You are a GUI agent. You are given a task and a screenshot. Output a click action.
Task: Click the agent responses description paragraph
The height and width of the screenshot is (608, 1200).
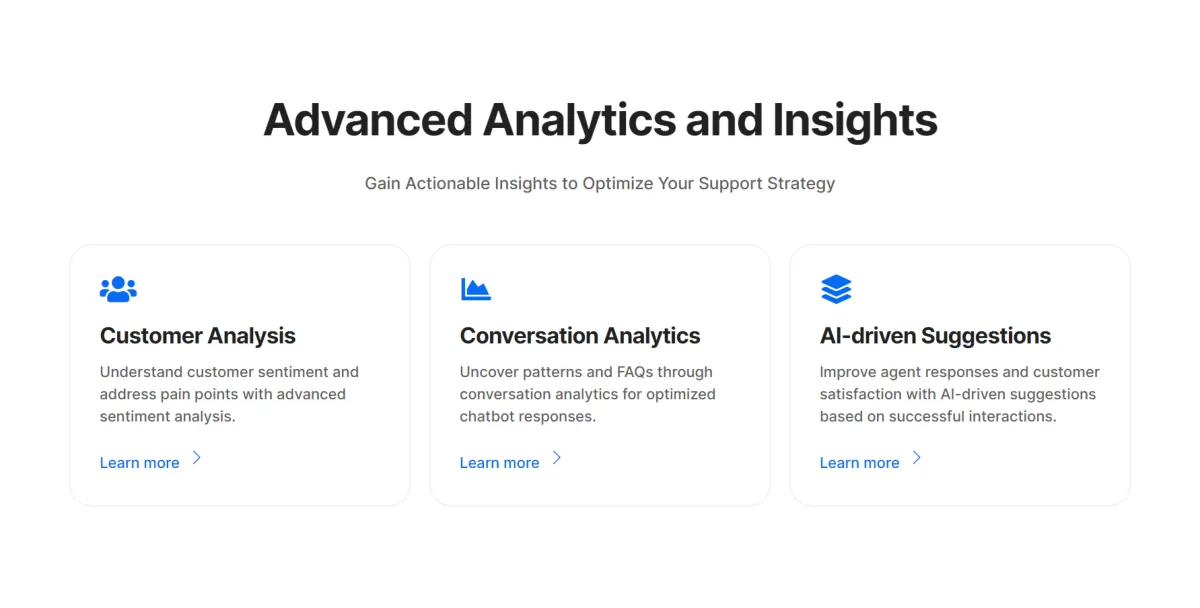point(960,394)
